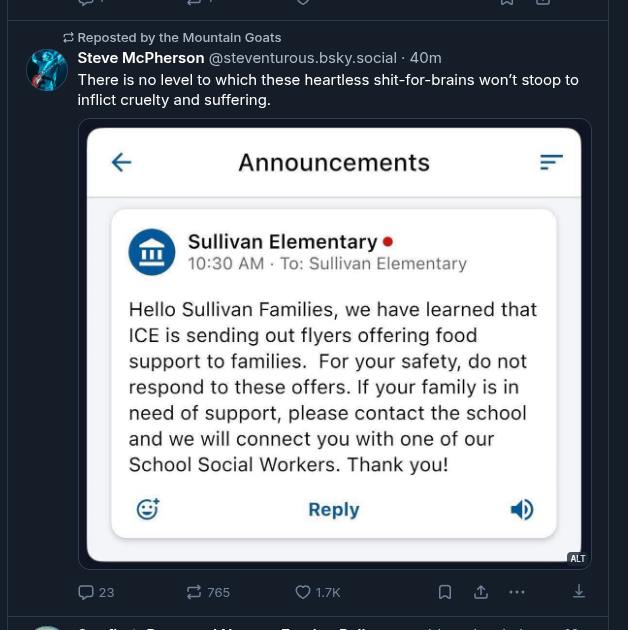Viewport: 628px width, 630px height.
Task: Bookmark Steve McPherson's post
Action: tap(445, 592)
